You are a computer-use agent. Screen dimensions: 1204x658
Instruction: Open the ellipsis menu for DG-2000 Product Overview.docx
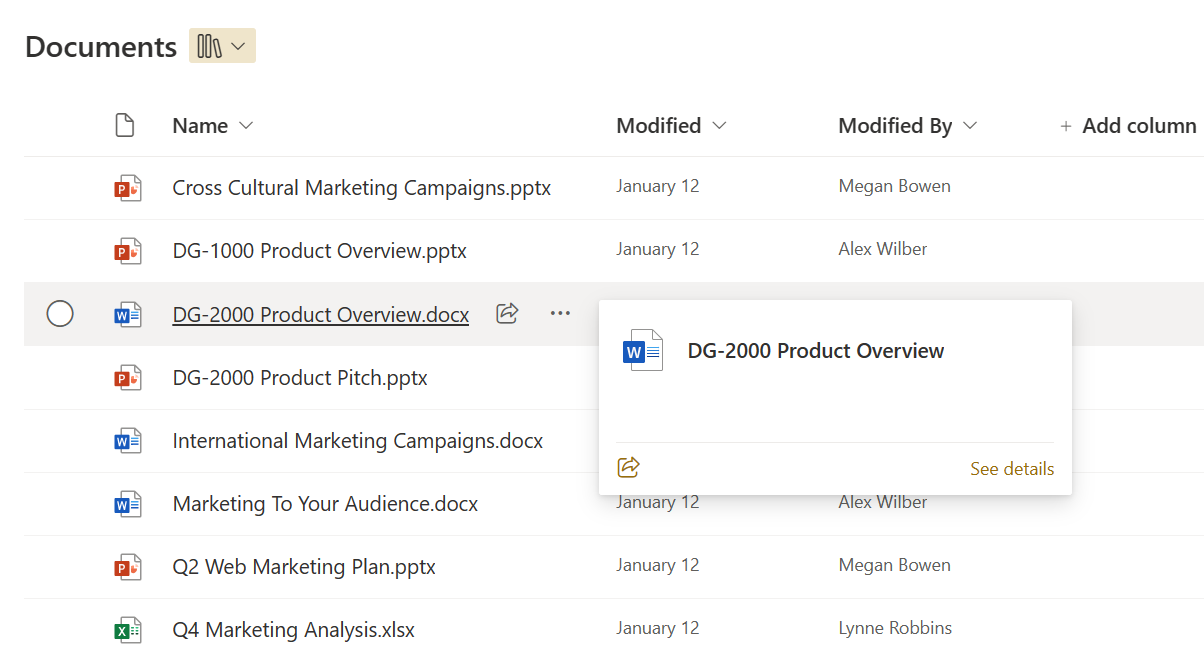(559, 313)
